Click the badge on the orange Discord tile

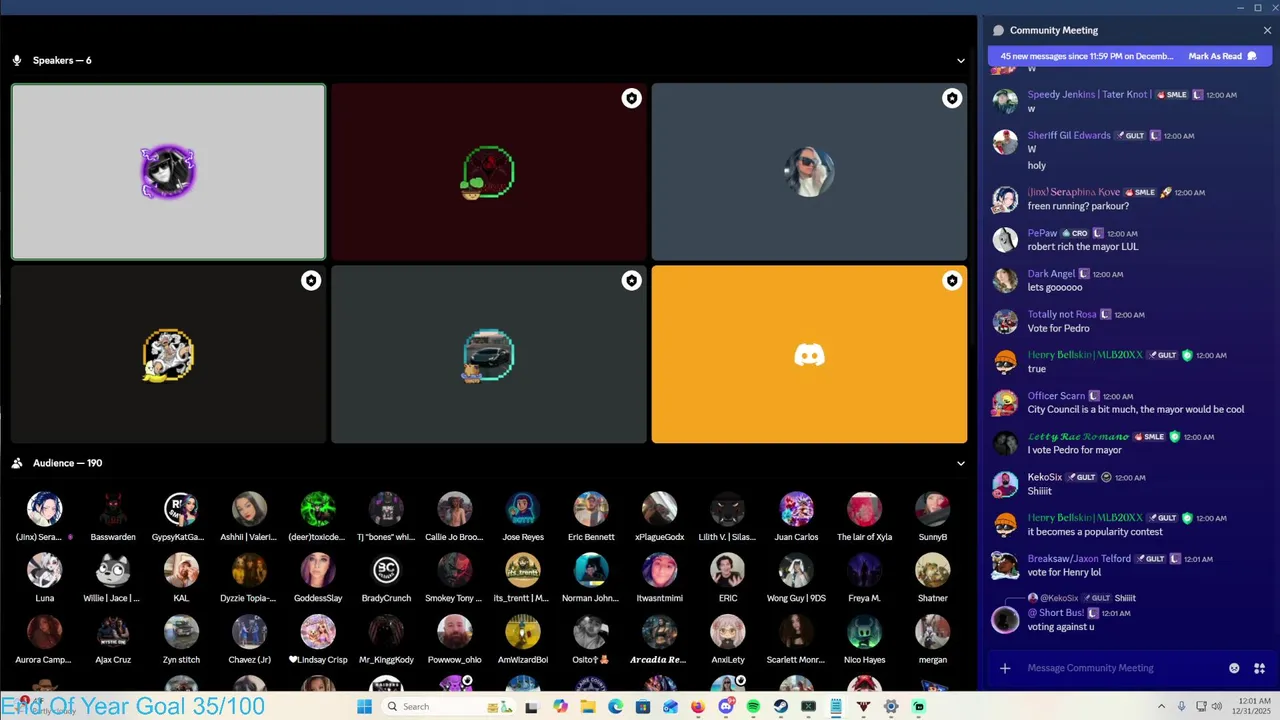point(952,281)
